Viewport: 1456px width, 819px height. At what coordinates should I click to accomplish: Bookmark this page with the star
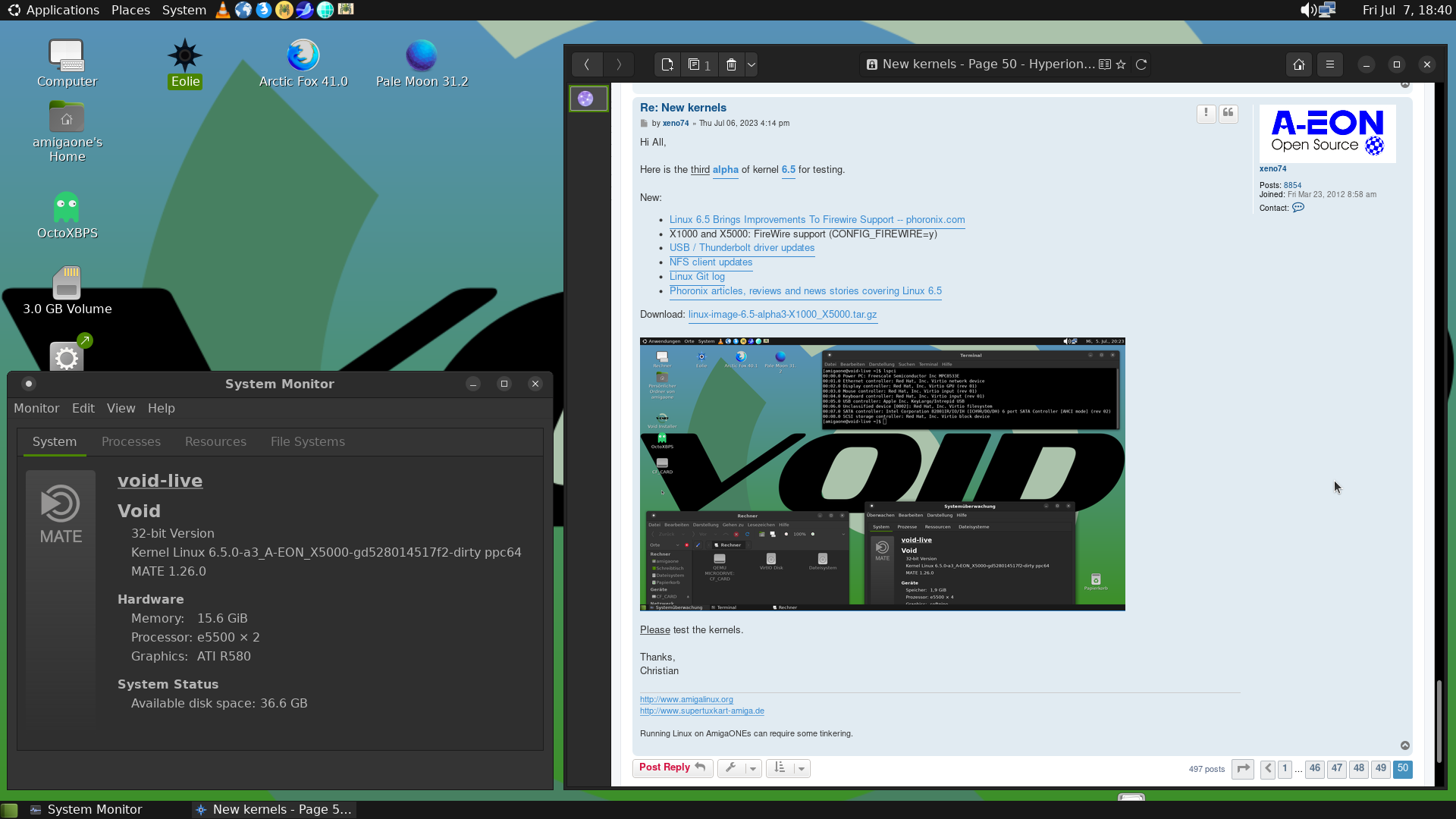[x=1121, y=64]
